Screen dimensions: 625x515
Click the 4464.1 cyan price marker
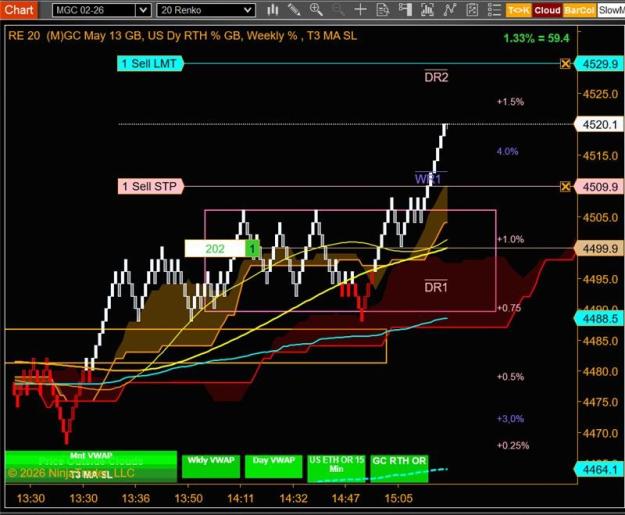(x=599, y=470)
